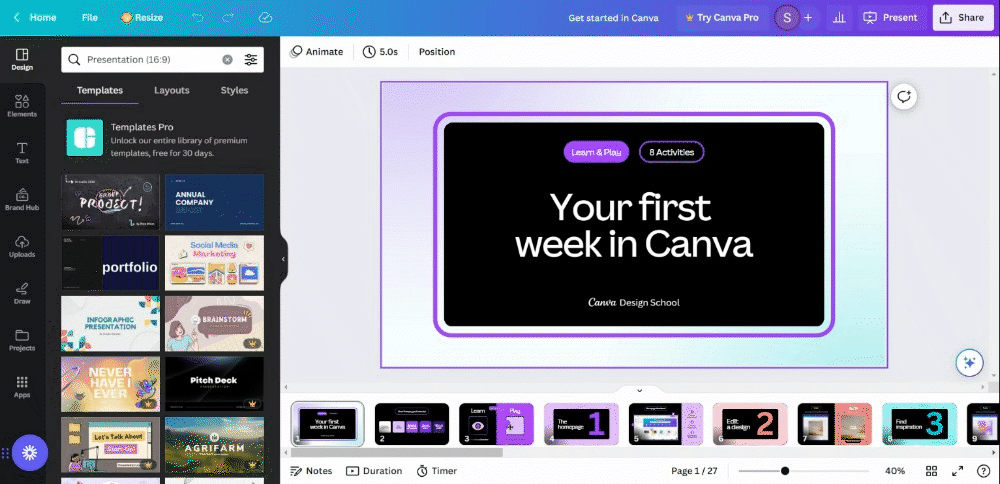Open Position settings
Image resolution: width=1000 pixels, height=484 pixels.
coord(437,52)
